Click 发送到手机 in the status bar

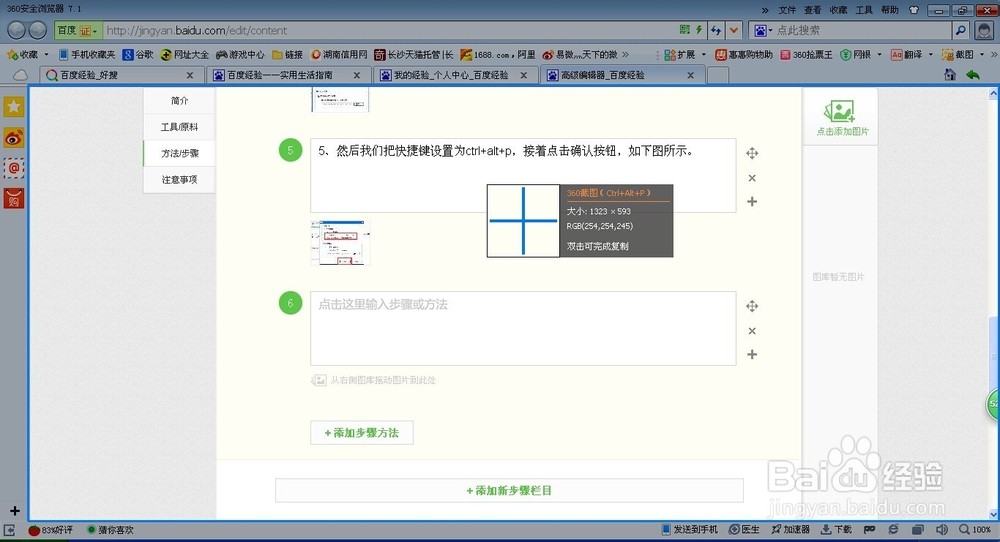click(x=689, y=529)
